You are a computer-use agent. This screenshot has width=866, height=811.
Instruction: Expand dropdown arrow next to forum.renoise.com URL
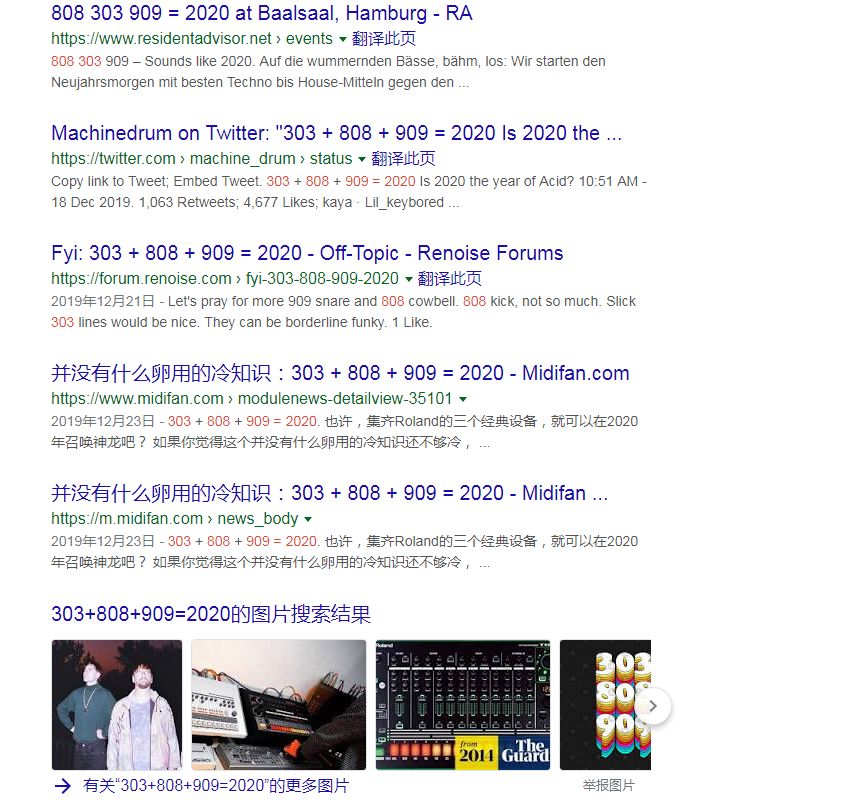[409, 279]
